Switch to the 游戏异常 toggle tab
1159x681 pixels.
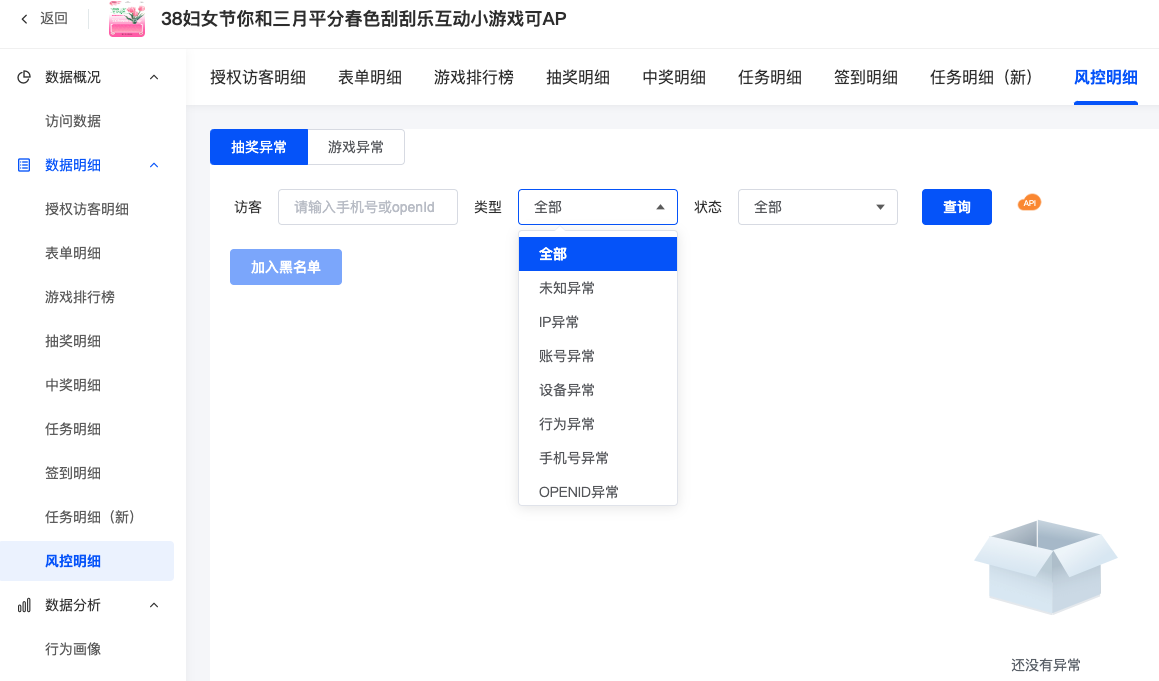pos(356,147)
